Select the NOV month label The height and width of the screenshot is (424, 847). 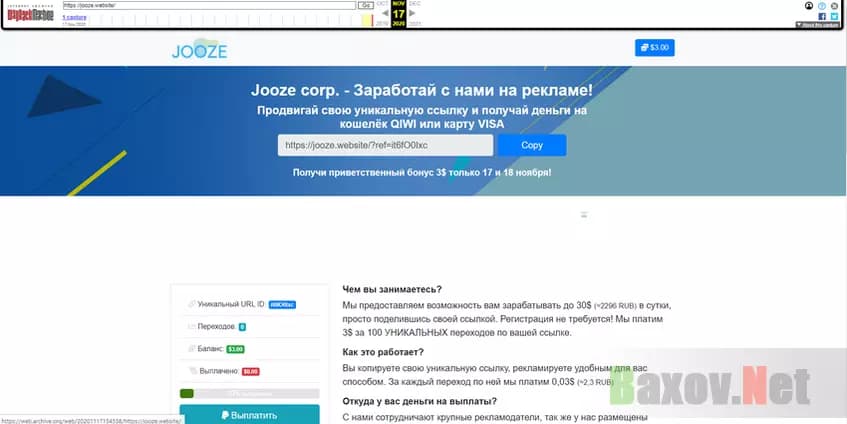[399, 3]
